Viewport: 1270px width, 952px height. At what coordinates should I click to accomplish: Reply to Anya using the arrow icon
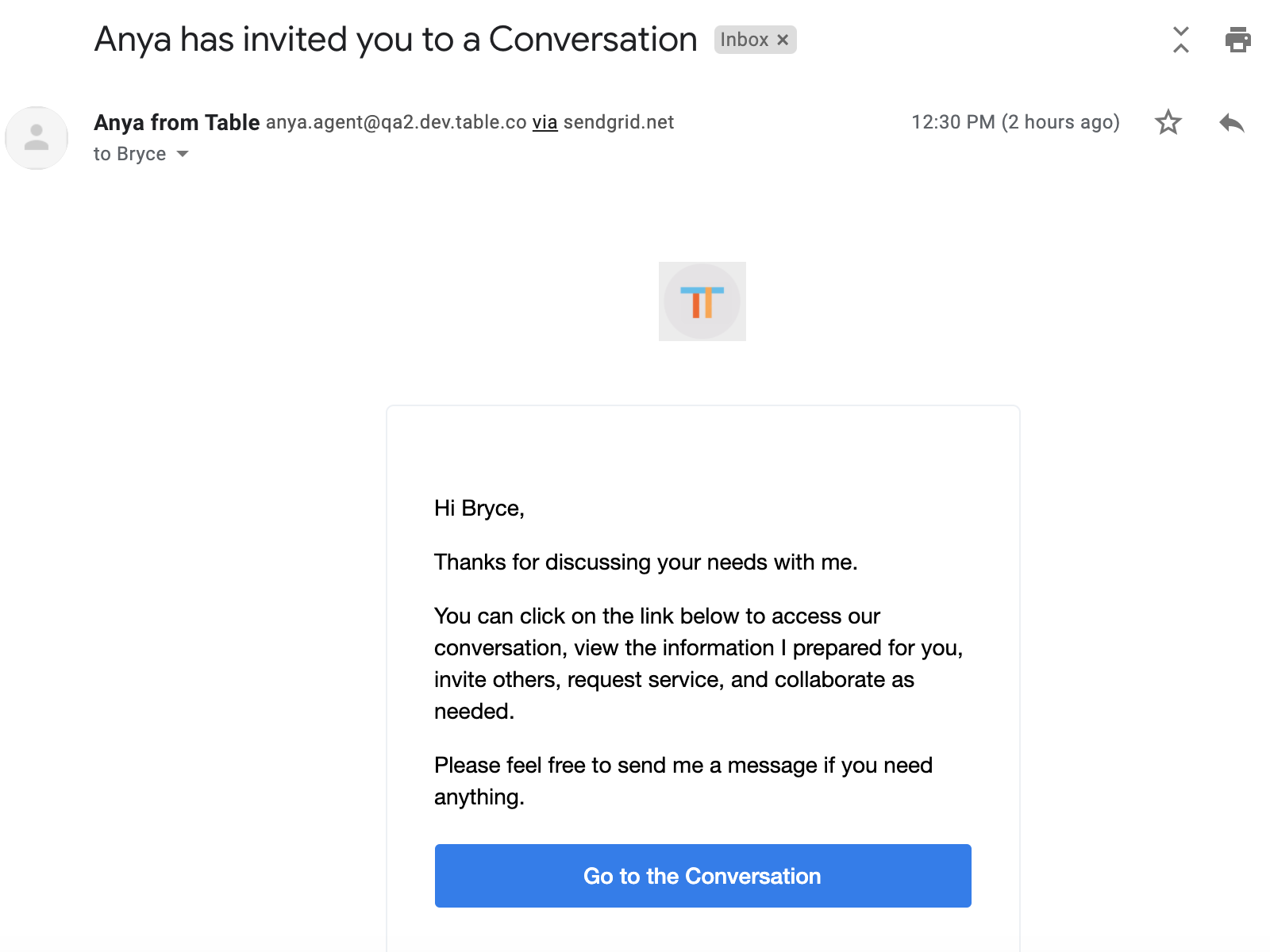[x=1231, y=122]
